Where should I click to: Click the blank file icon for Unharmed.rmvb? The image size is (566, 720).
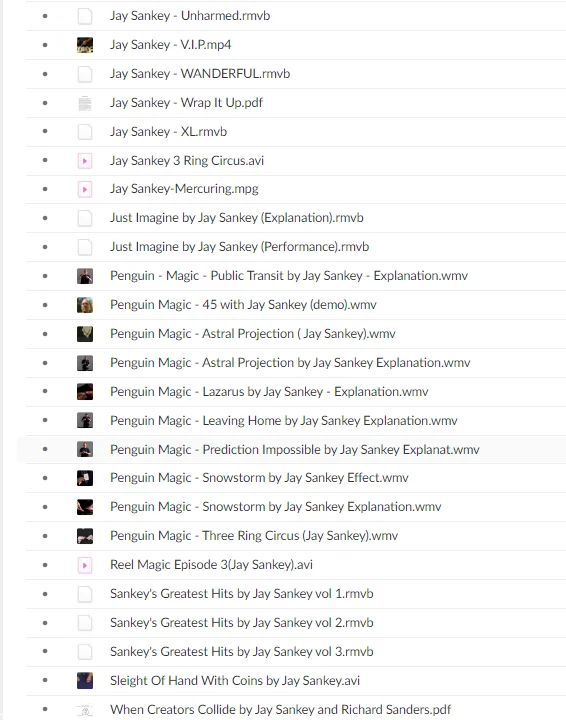coord(85,16)
